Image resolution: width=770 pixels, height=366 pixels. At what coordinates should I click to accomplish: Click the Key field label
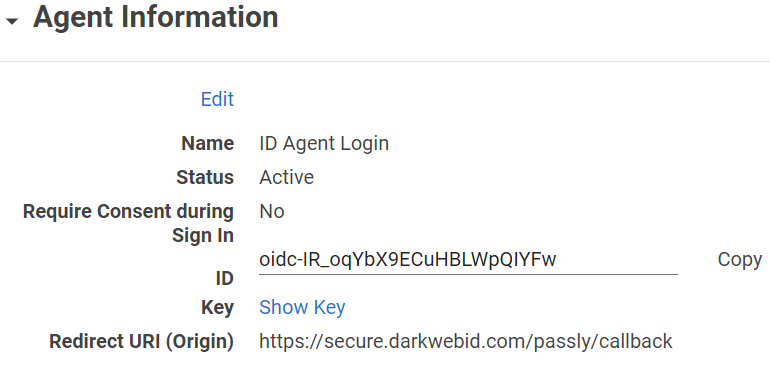coord(218,308)
